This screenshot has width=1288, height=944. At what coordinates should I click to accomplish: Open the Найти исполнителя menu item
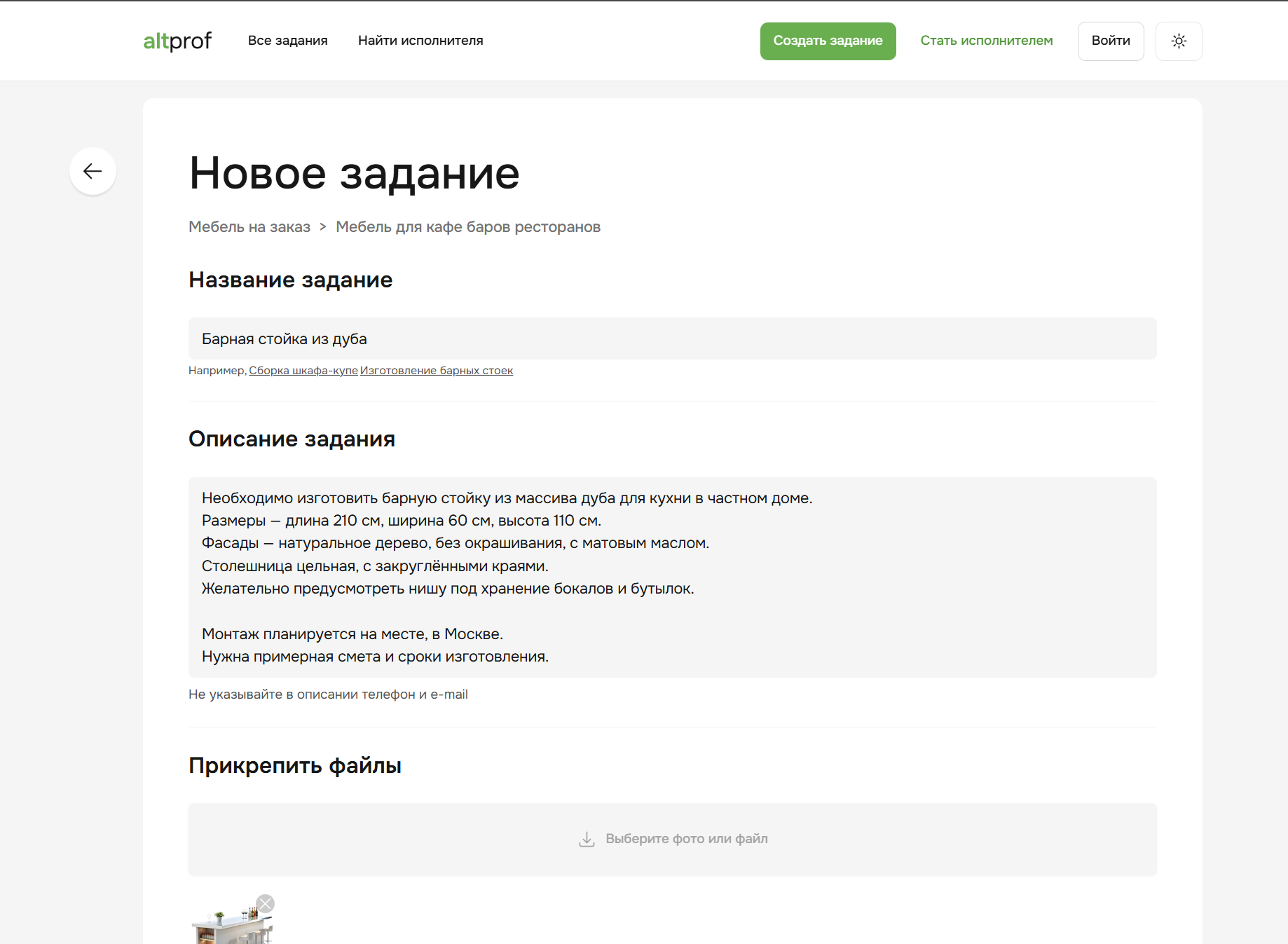point(420,41)
